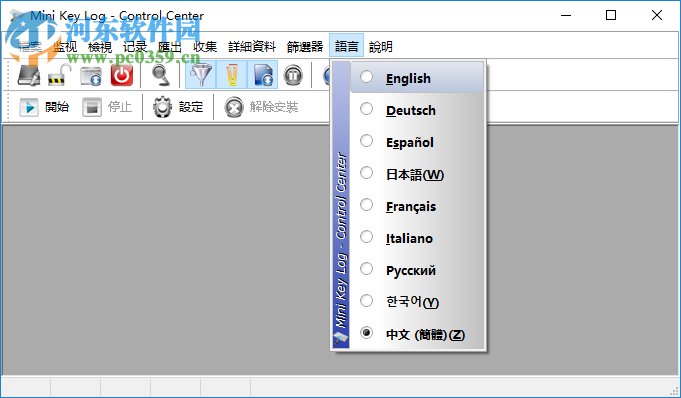Viewport: 681px width, 398px height.
Task: Click the round X icon for 解除安裝
Action: (x=234, y=107)
